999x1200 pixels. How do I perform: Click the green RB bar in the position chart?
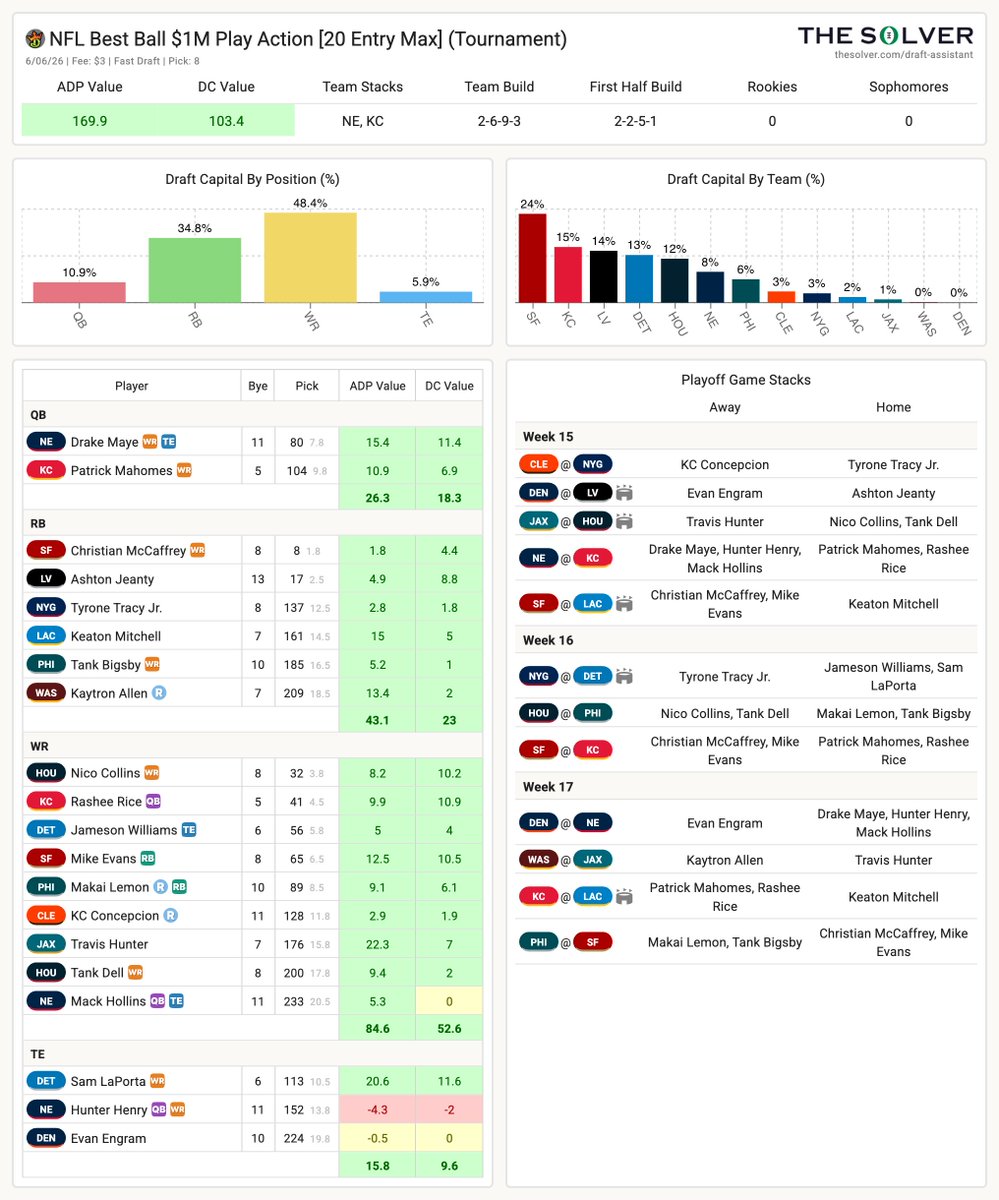point(194,270)
